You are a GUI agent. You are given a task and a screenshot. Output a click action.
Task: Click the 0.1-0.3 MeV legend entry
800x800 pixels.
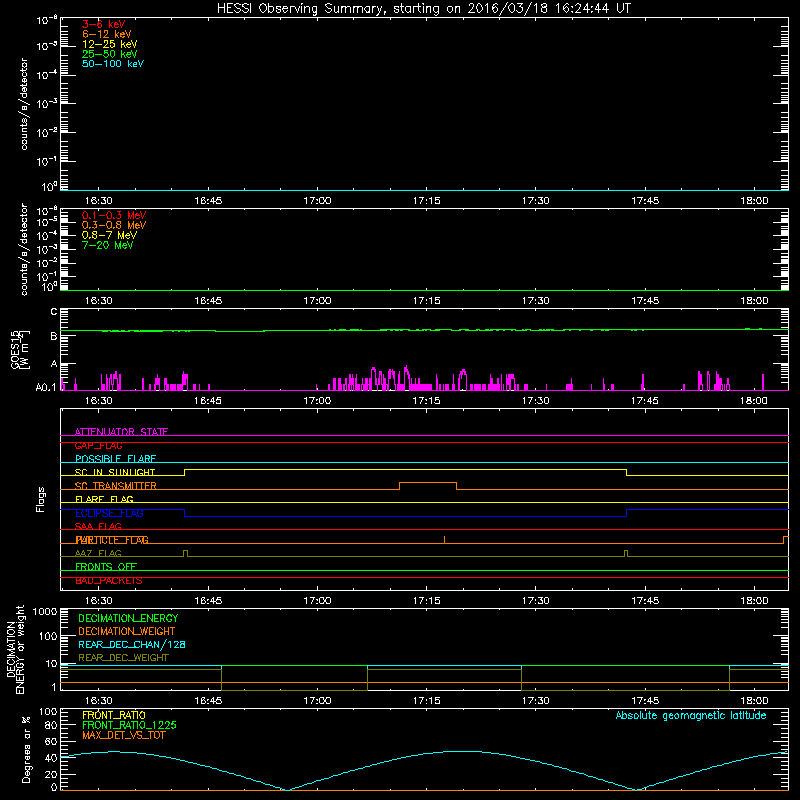(114, 215)
